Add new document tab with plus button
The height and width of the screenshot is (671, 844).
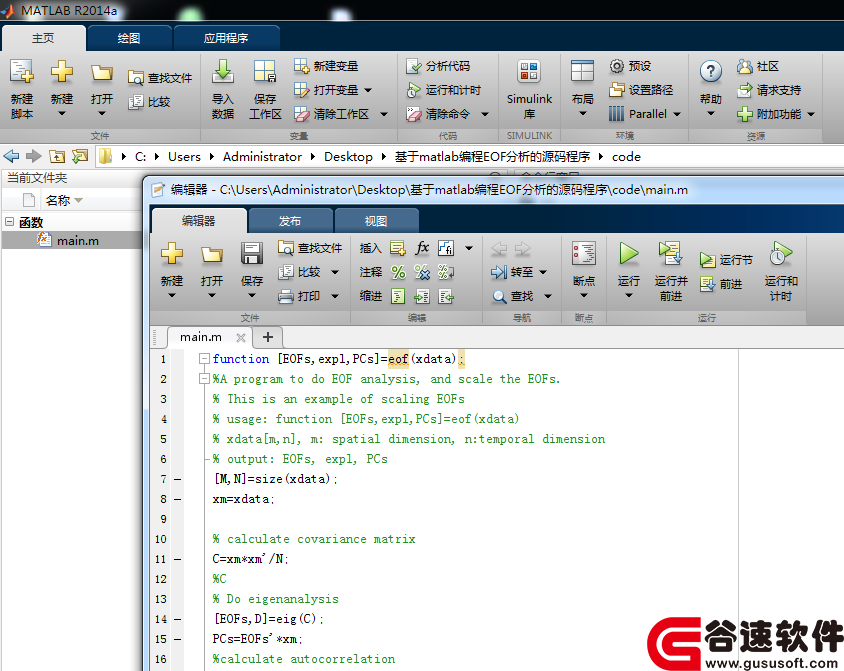click(x=268, y=337)
